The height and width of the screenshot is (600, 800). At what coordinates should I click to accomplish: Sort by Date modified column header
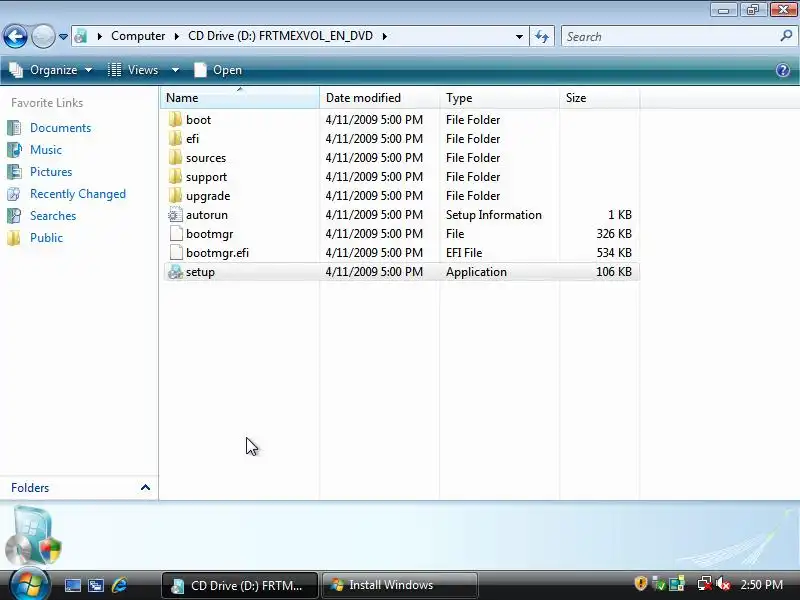(379, 98)
